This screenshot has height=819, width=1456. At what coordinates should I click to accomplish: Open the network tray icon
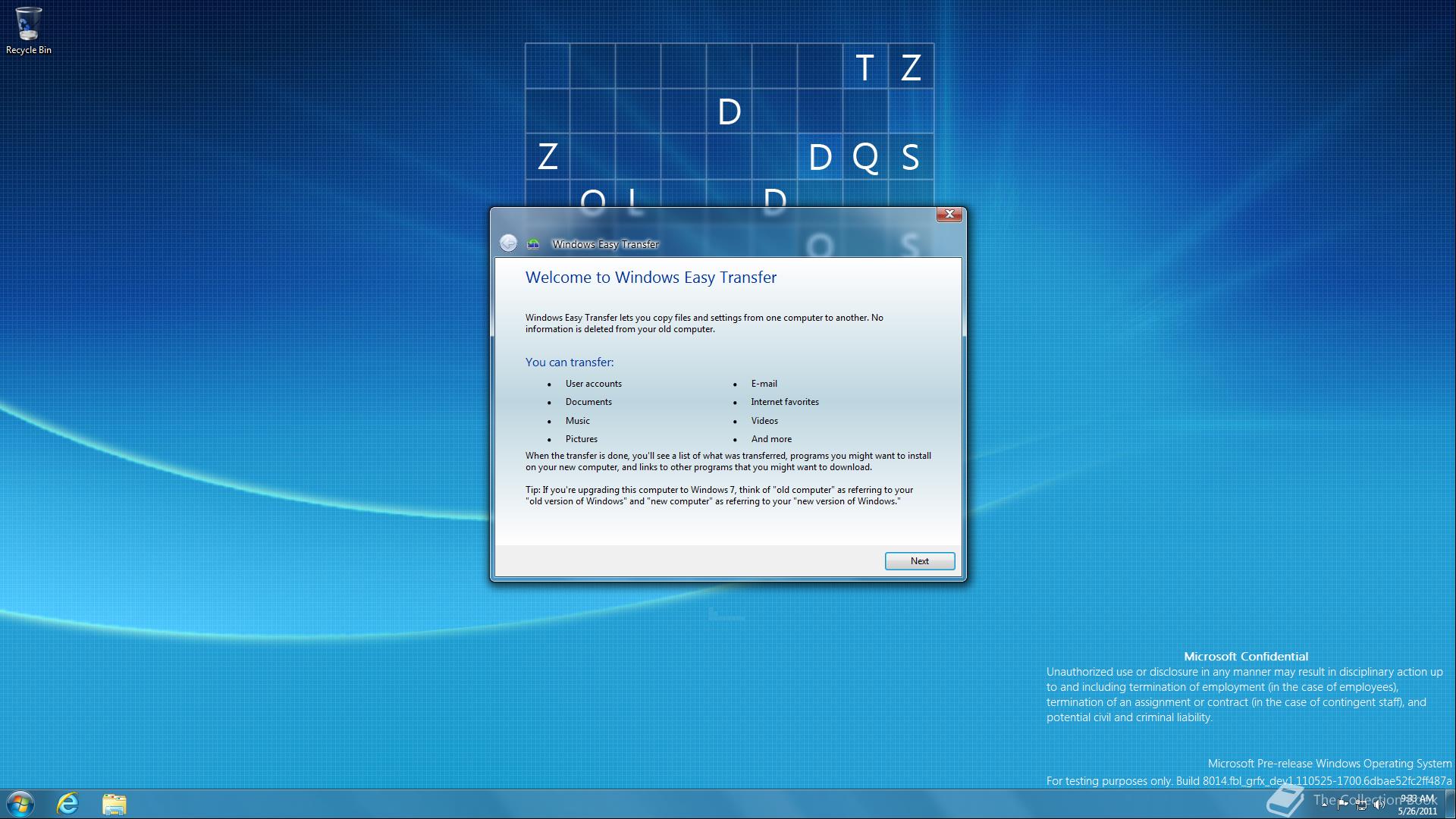[1361, 805]
